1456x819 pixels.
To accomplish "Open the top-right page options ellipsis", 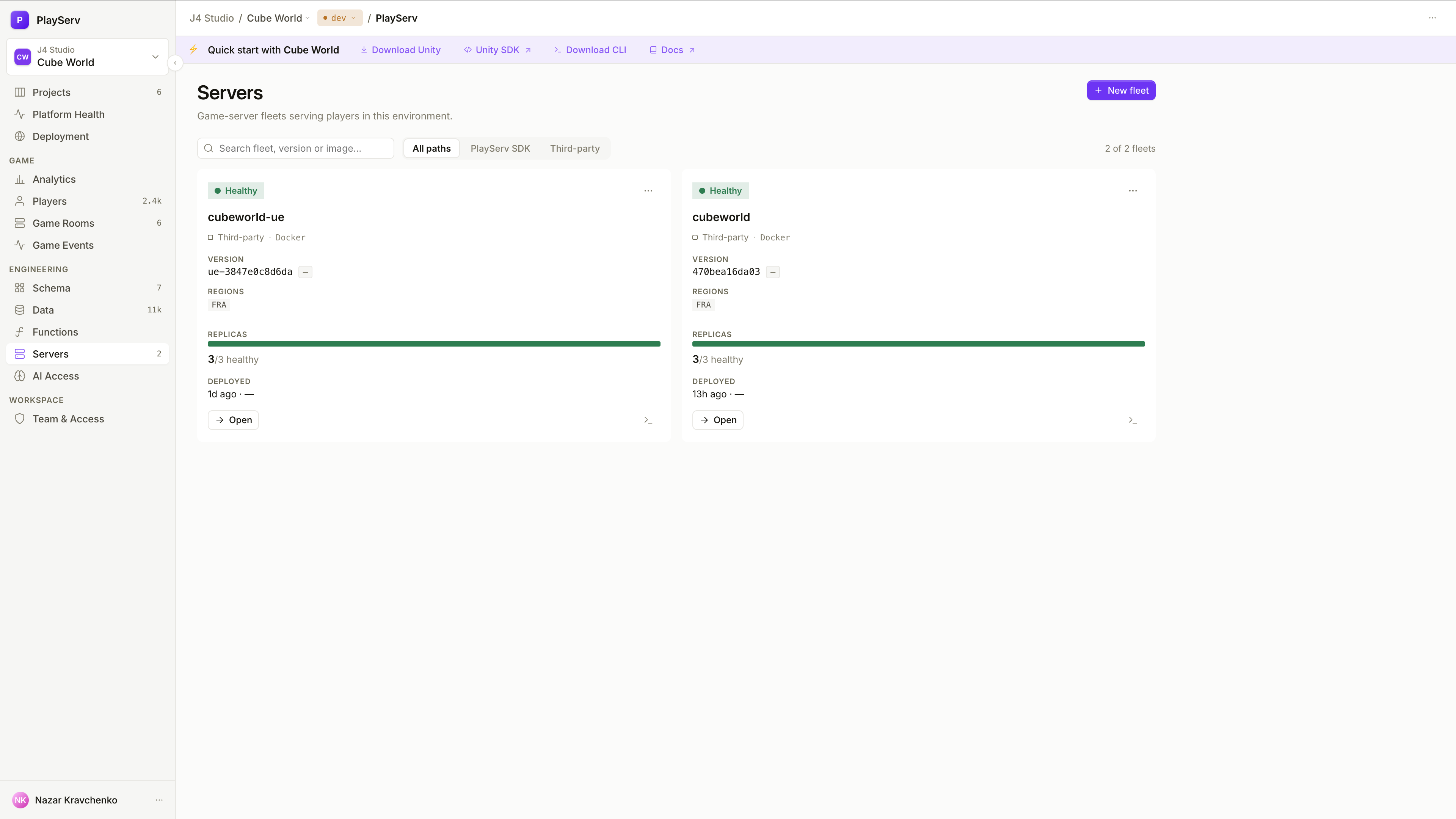I will (1432, 18).
